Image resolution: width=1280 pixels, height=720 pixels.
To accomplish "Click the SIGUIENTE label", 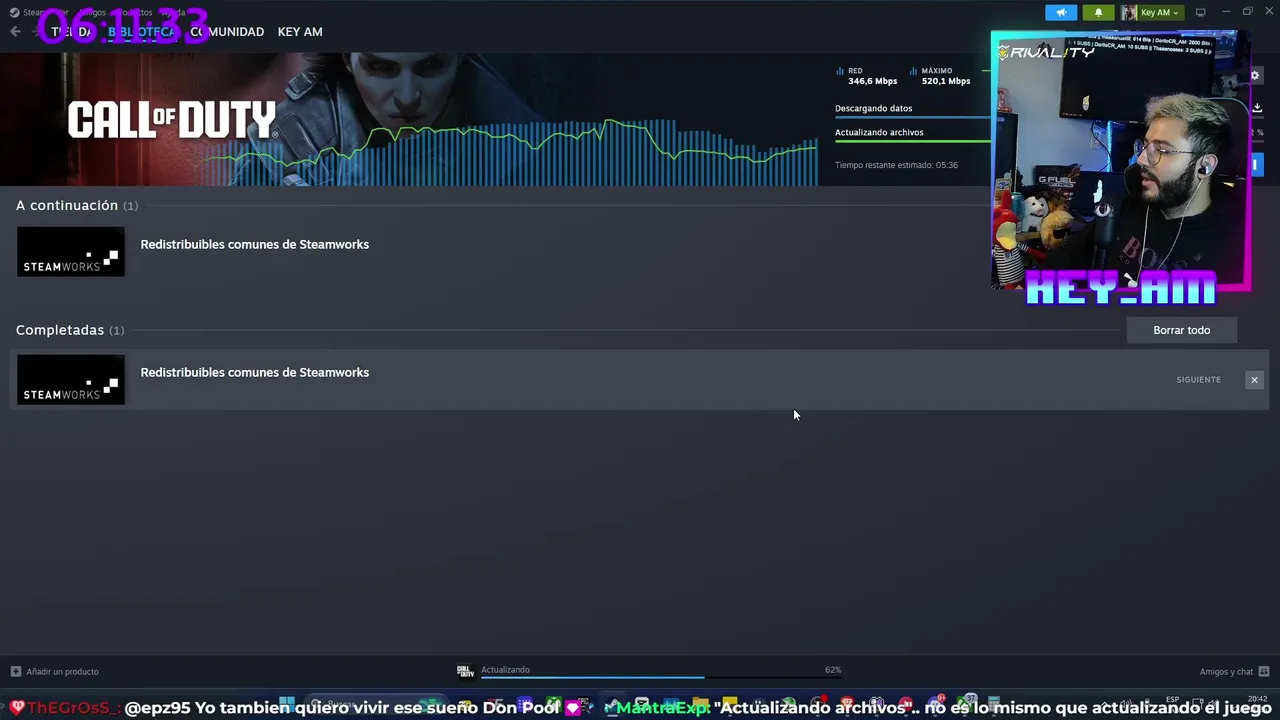I will click(x=1198, y=380).
